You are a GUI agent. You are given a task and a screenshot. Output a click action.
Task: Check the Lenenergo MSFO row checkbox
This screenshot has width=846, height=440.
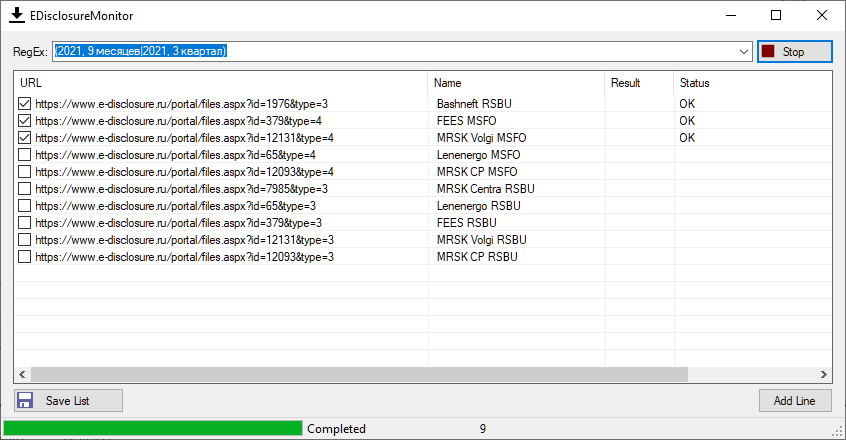point(24,155)
